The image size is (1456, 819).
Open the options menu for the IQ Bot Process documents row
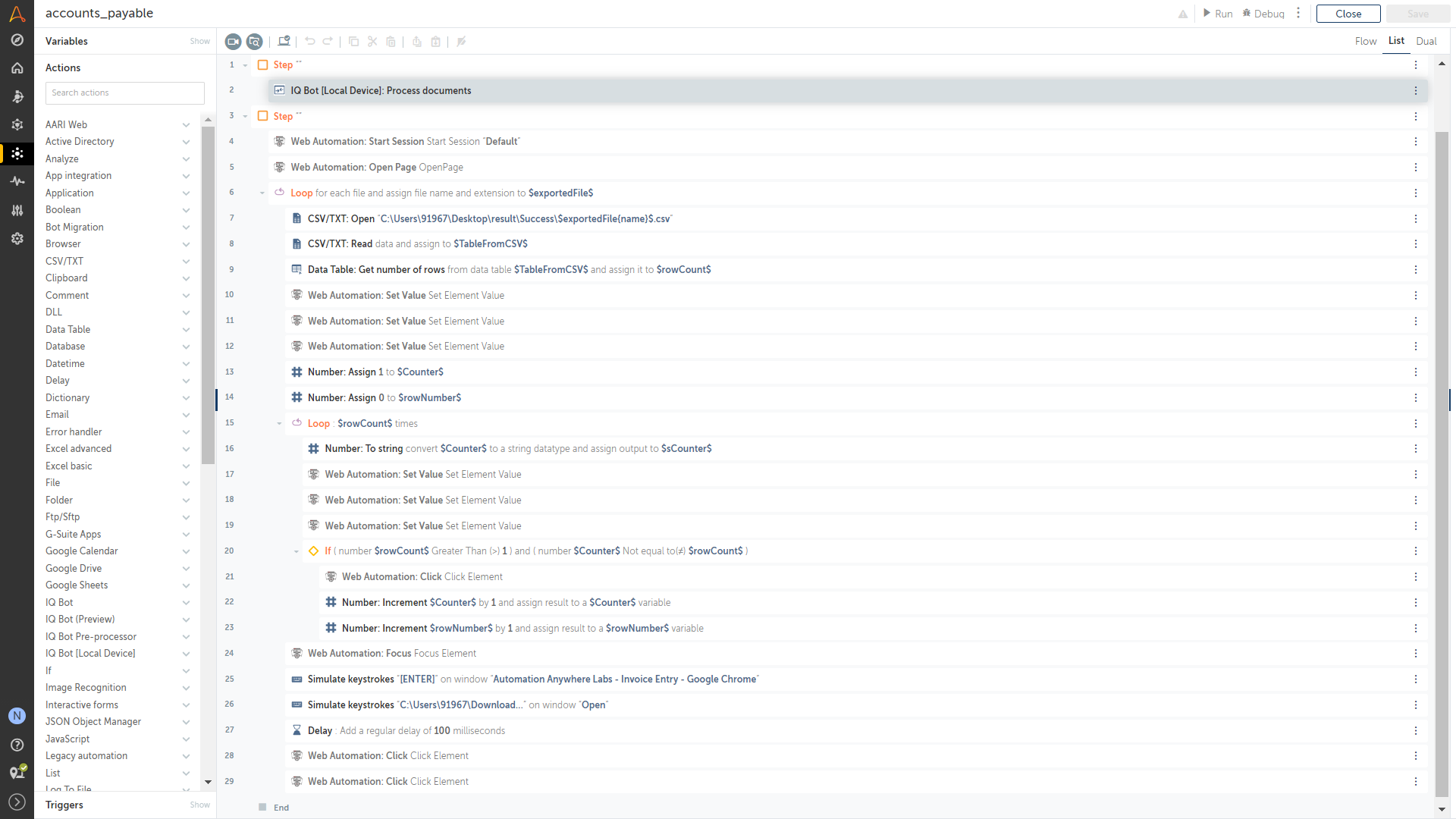[x=1415, y=91]
